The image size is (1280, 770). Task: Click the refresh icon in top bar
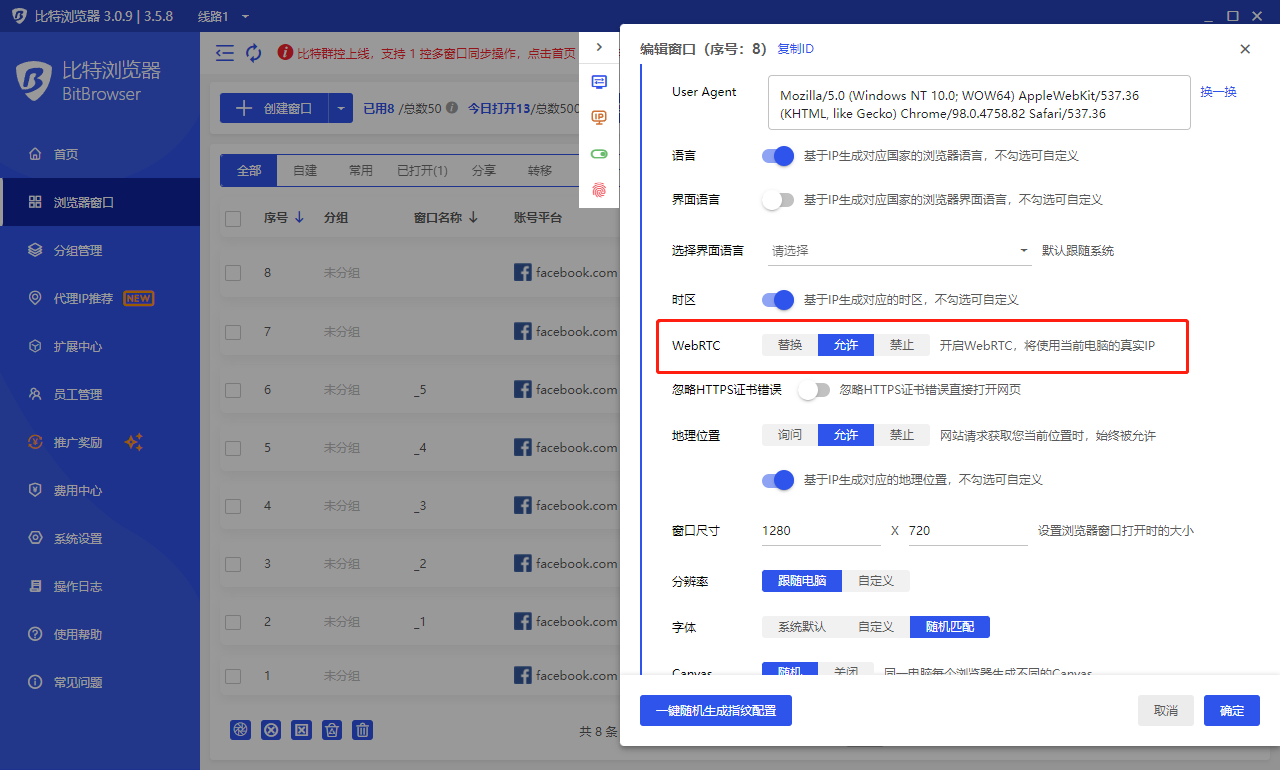click(x=254, y=53)
